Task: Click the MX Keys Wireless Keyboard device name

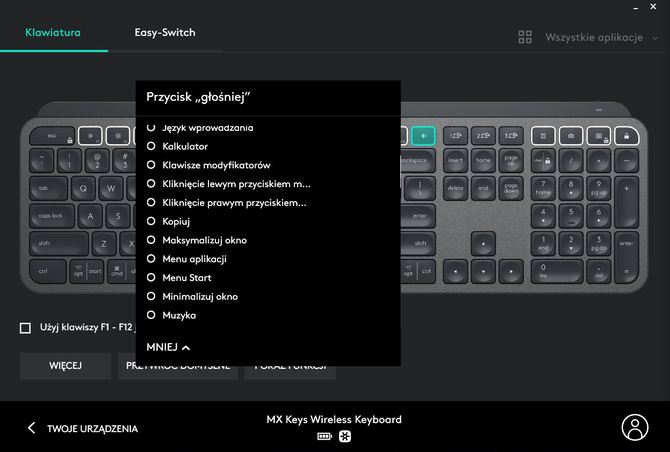Action: (334, 420)
